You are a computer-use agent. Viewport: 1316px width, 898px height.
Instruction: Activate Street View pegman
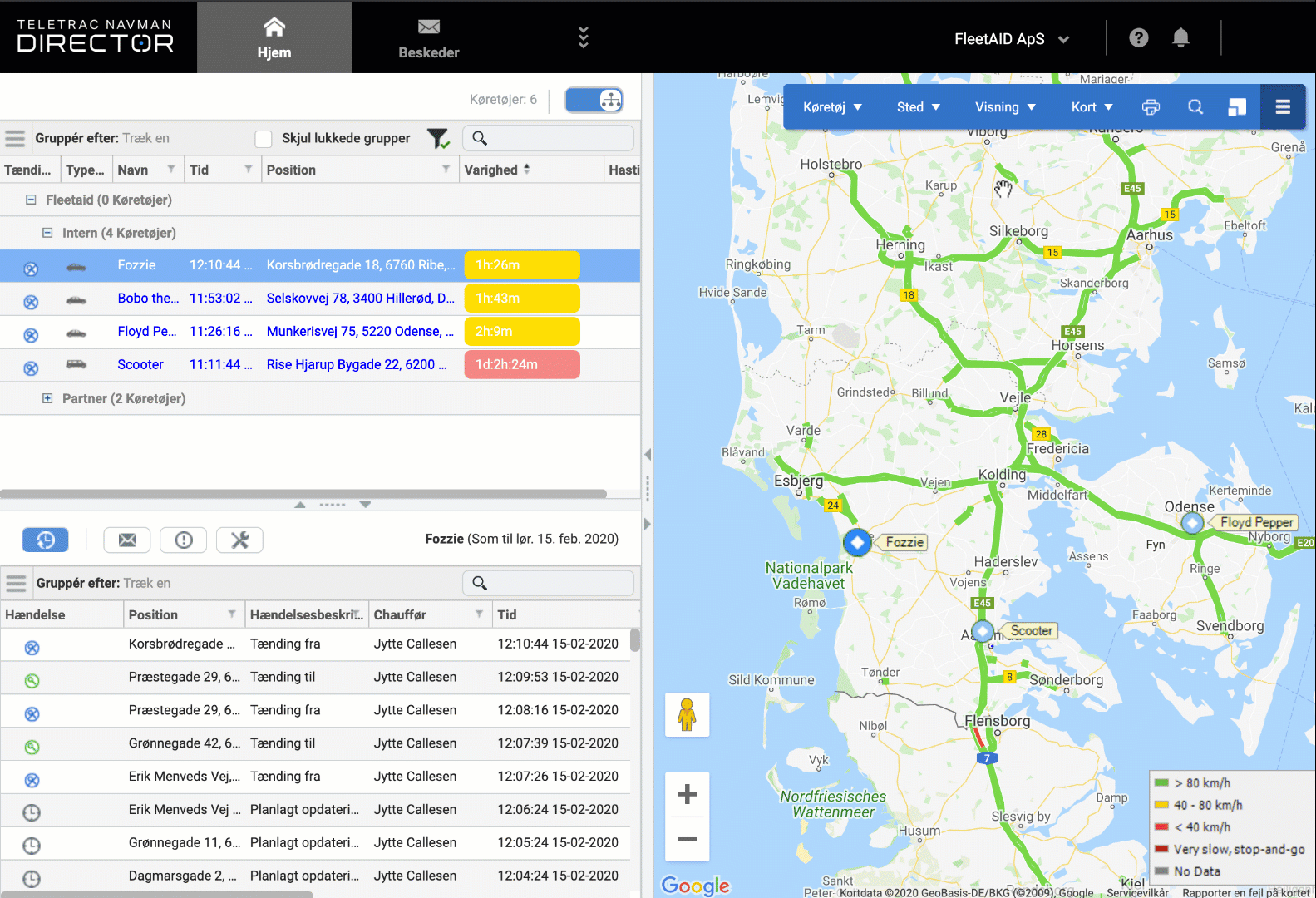point(687,714)
